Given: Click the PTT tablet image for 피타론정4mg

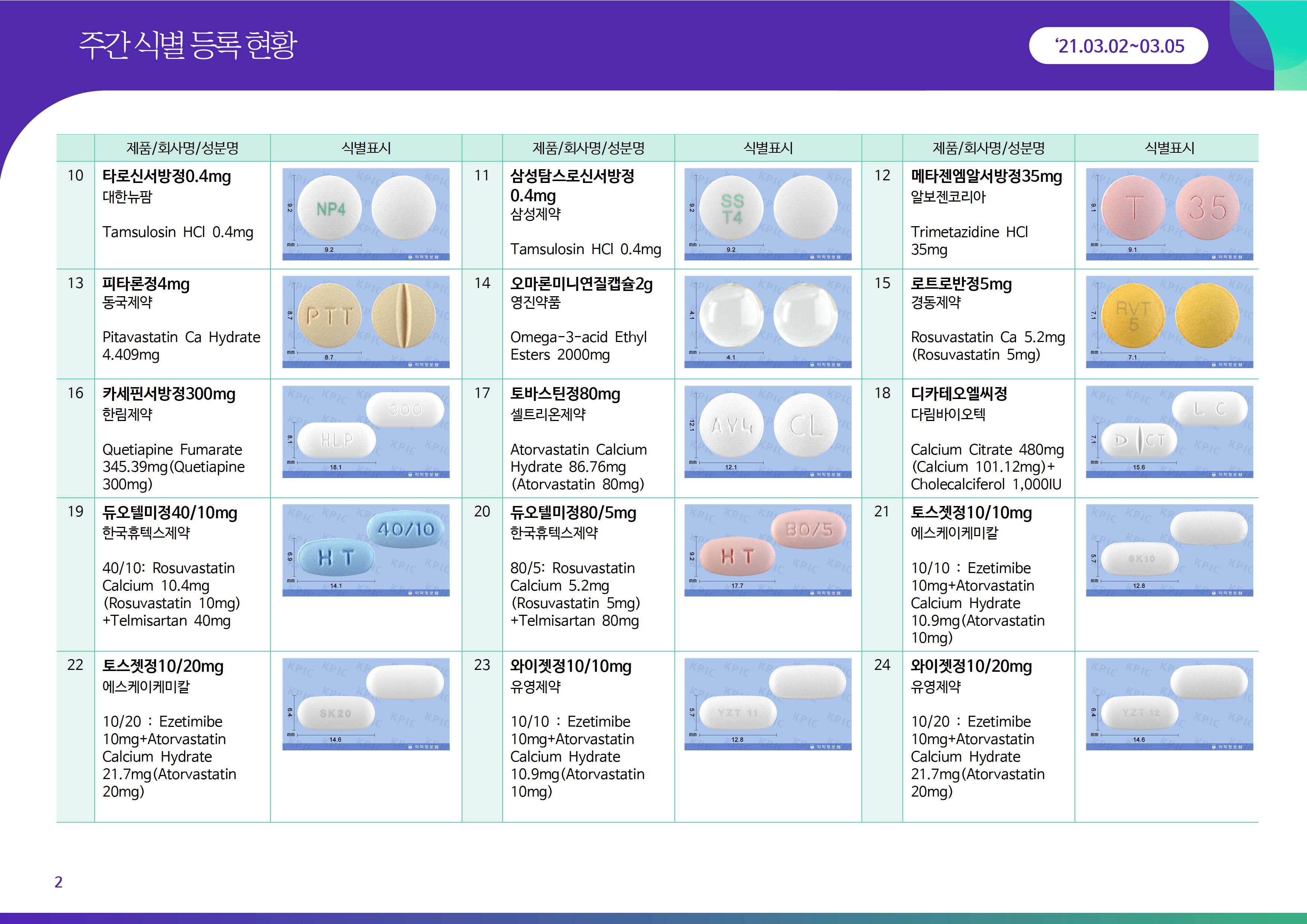Looking at the screenshot, I should click(365, 321).
